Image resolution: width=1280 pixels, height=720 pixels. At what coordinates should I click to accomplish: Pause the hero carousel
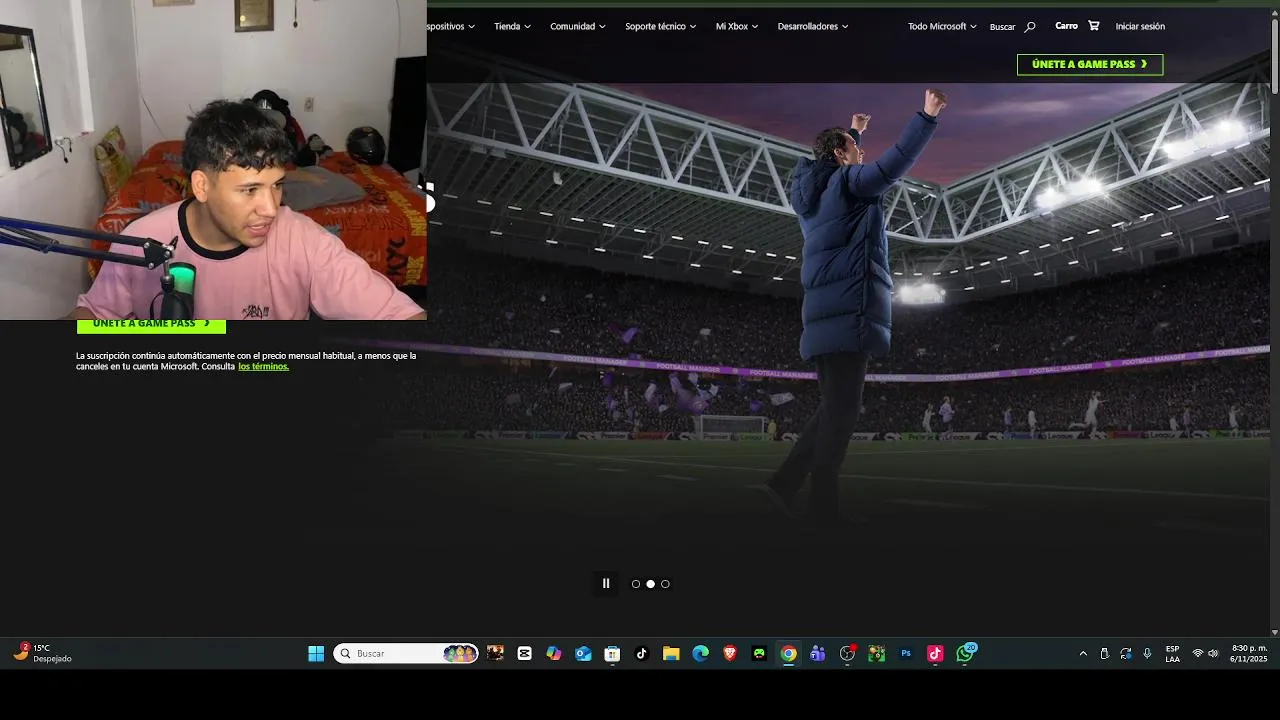tap(605, 584)
